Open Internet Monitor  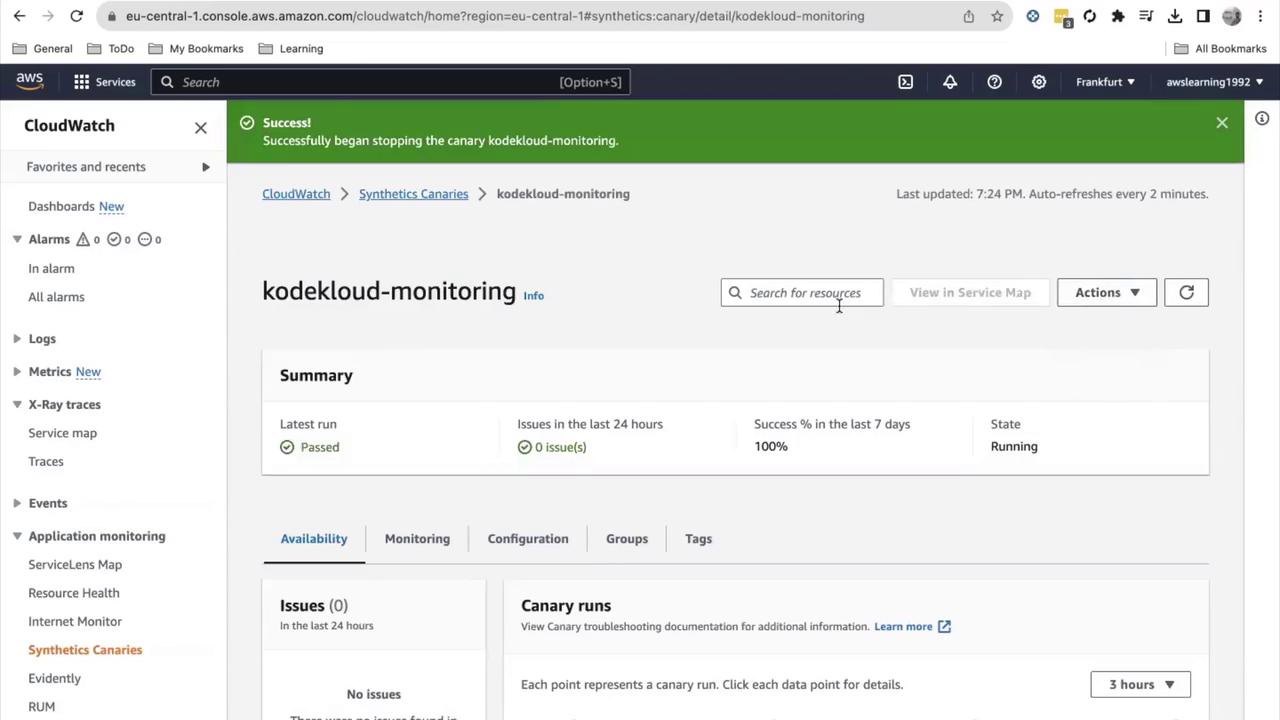pyautogui.click(x=75, y=621)
